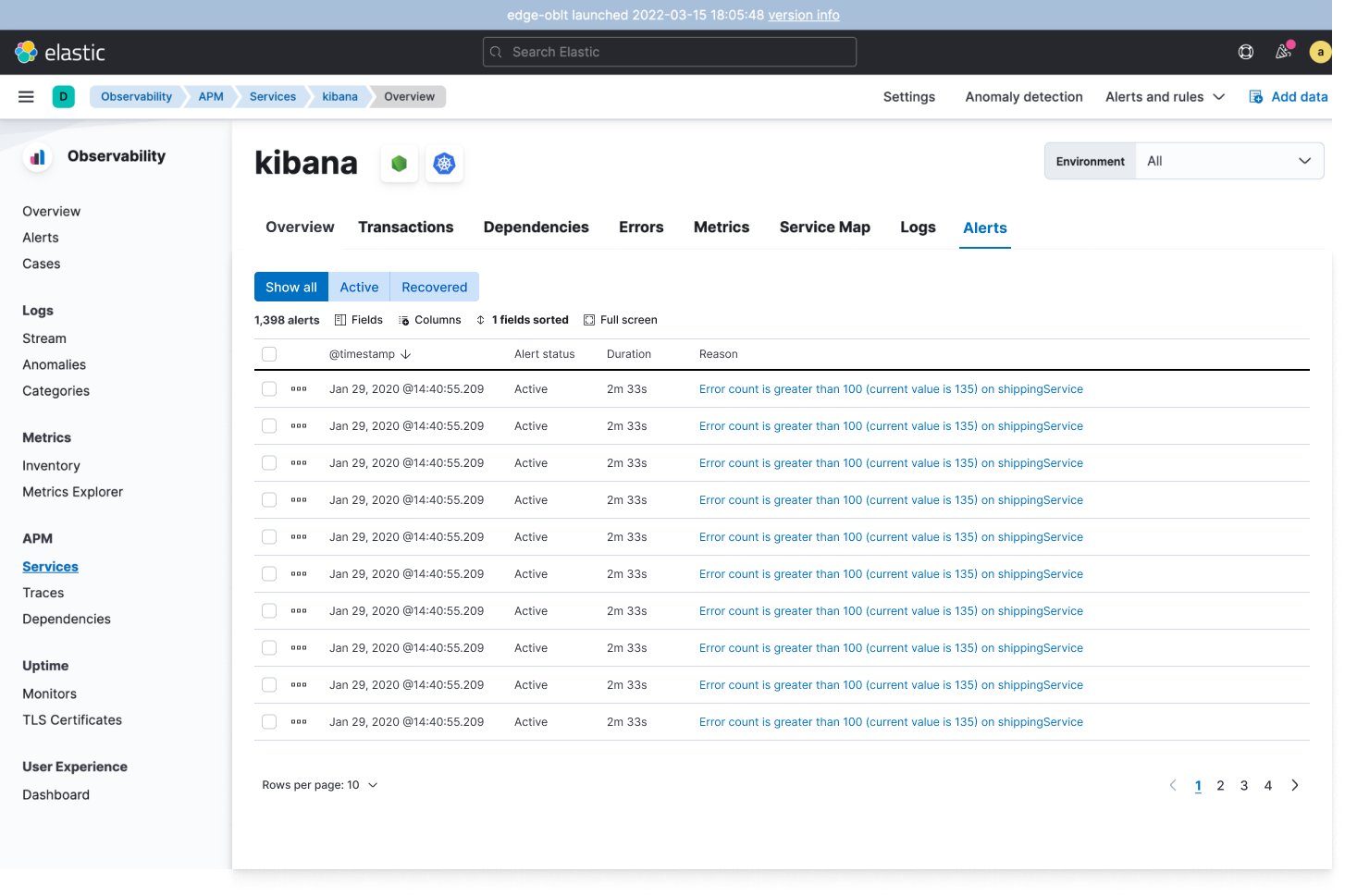Open Traces in the APM sidebar
This screenshot has width=1345, height=896.
coord(43,593)
